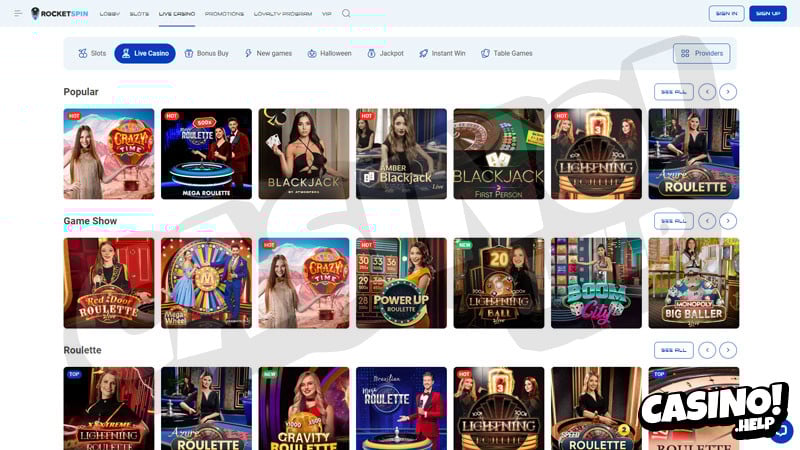Open Lightning Roulette in Roulette row
This screenshot has height=450, width=800.
click(498, 408)
